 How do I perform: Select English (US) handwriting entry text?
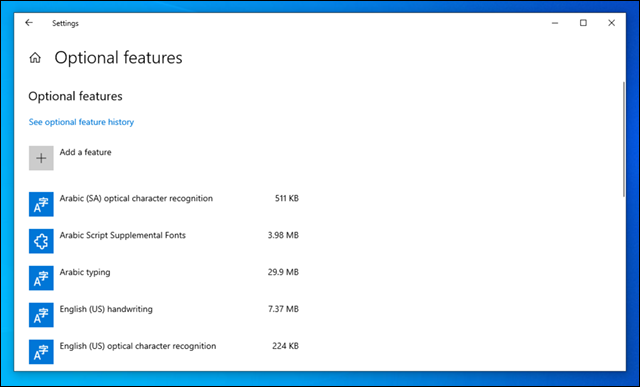point(106,309)
